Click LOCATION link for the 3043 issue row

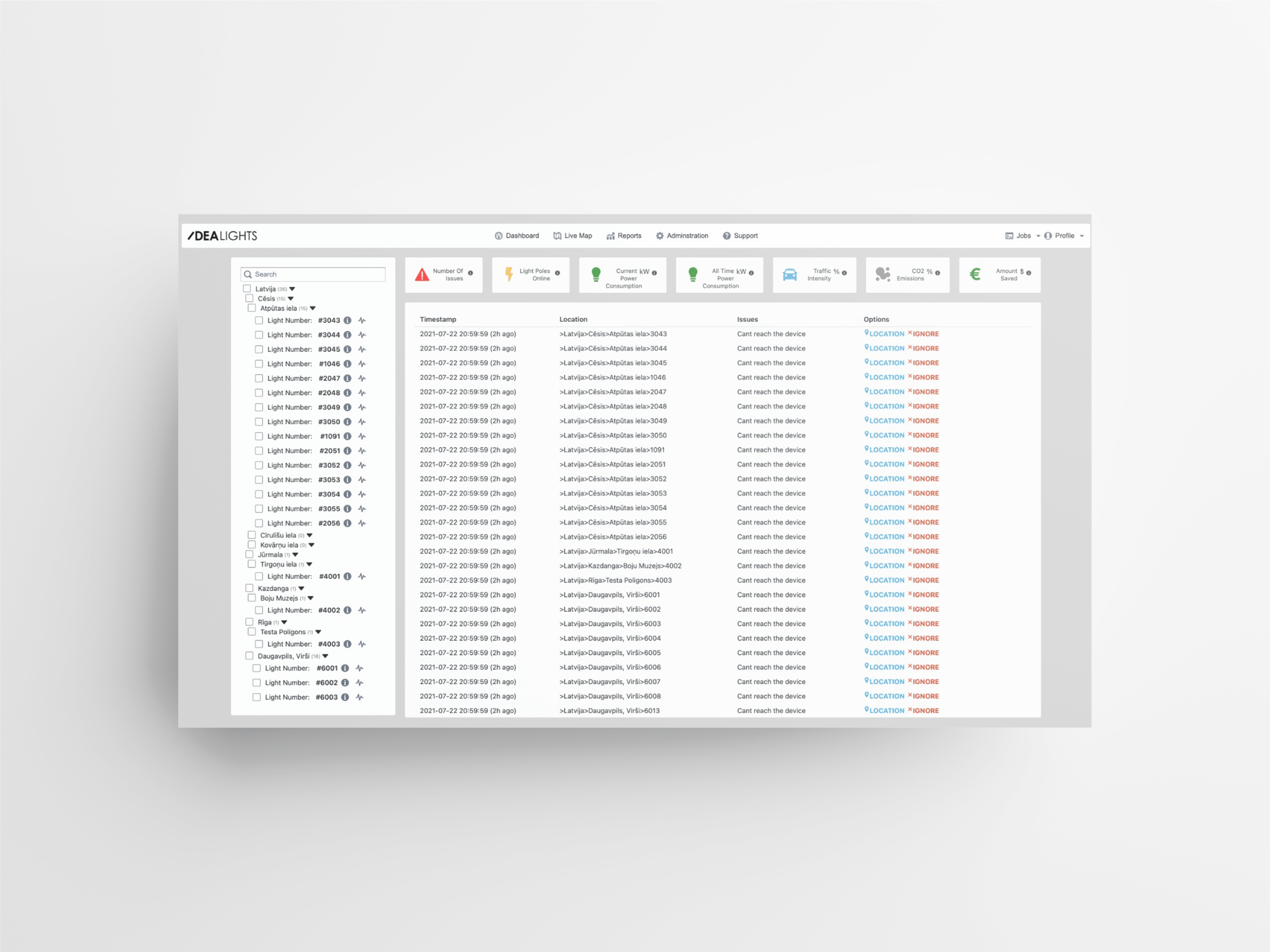pos(885,333)
